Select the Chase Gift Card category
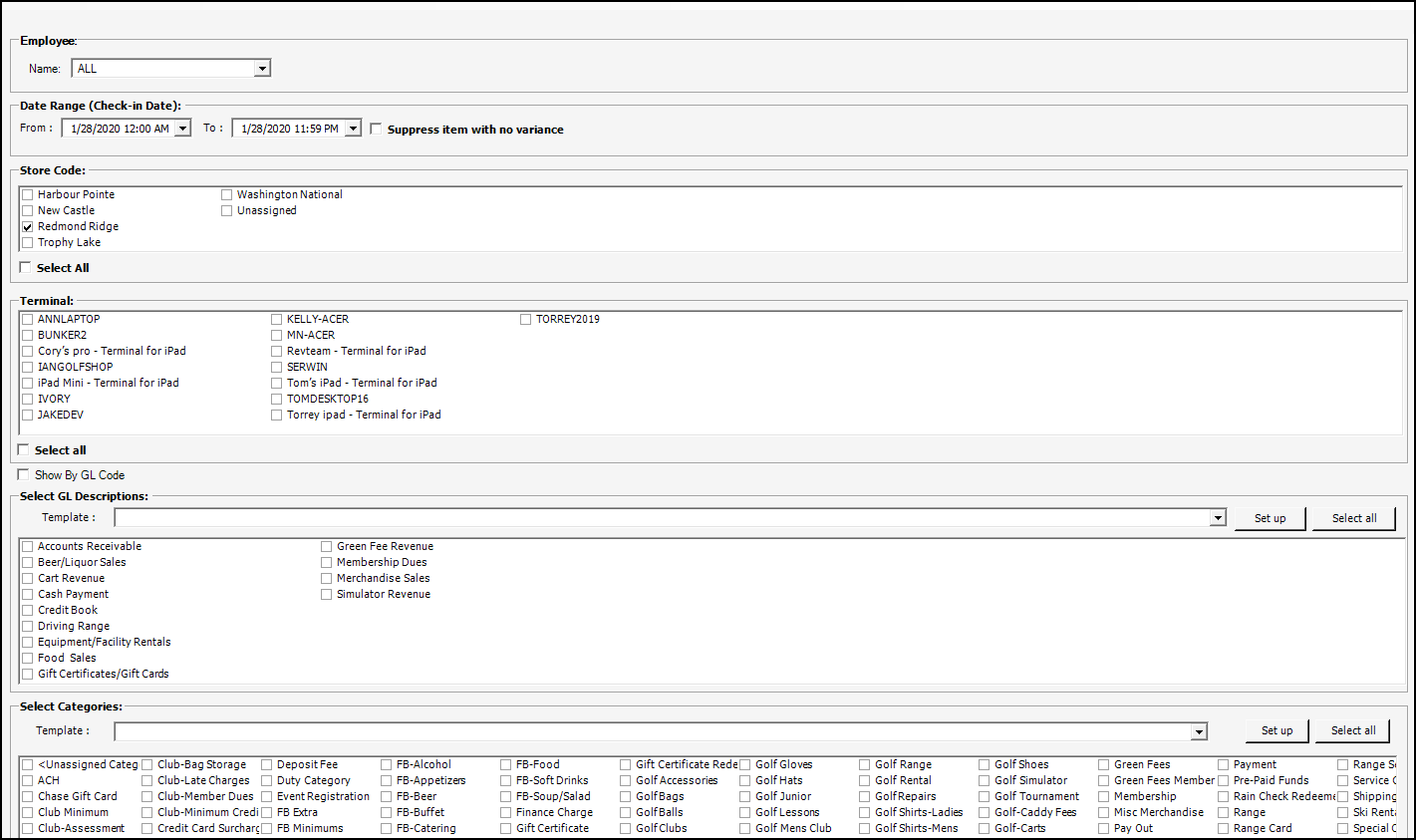This screenshot has width=1416, height=840. pos(28,797)
